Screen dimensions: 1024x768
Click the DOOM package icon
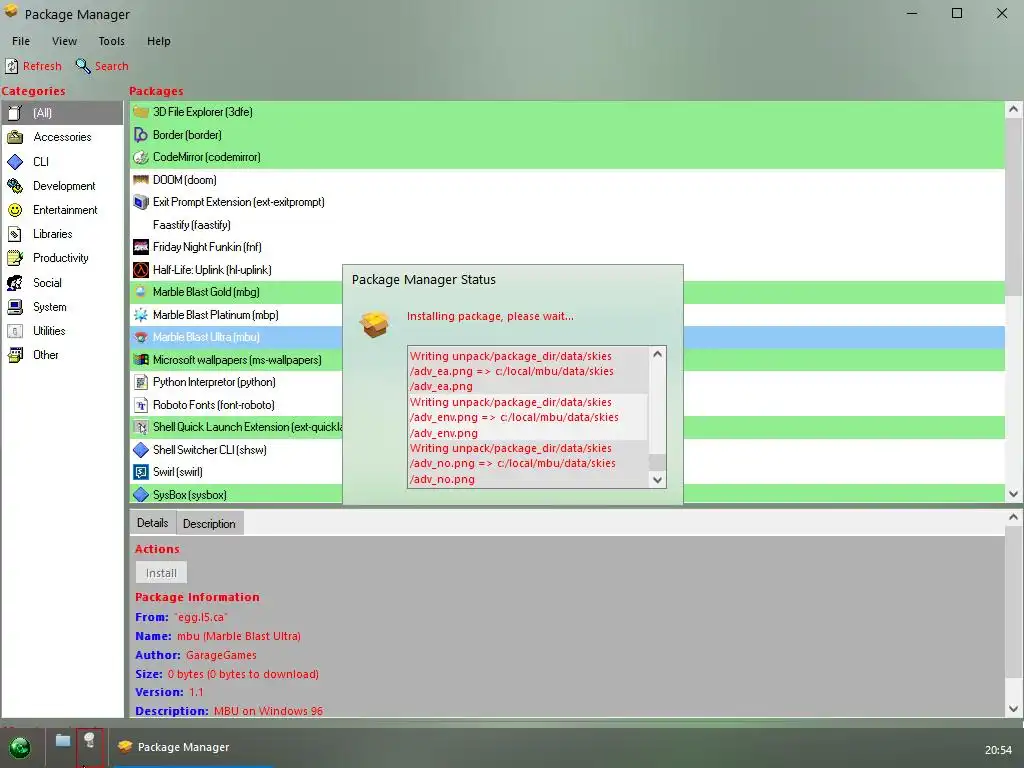141,180
